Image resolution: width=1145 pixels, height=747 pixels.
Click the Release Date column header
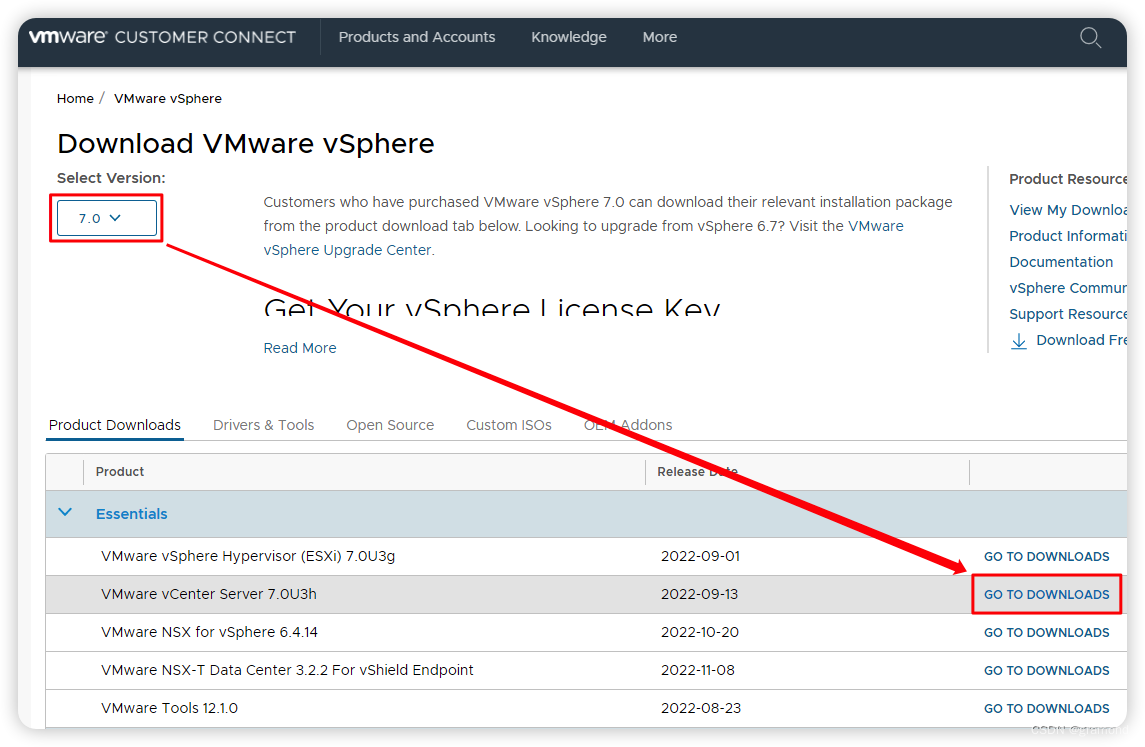(697, 472)
